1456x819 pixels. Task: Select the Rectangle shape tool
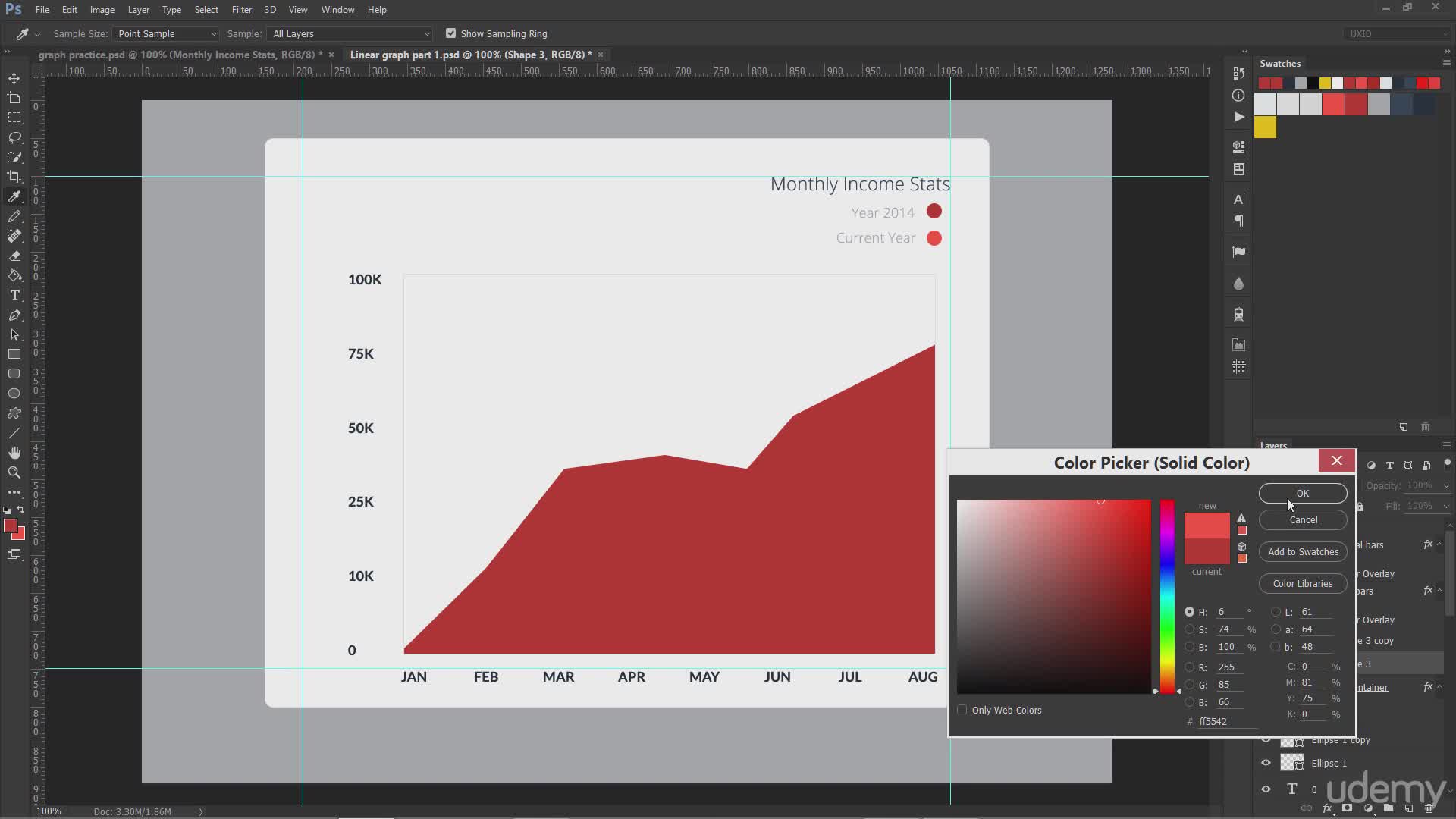click(14, 354)
